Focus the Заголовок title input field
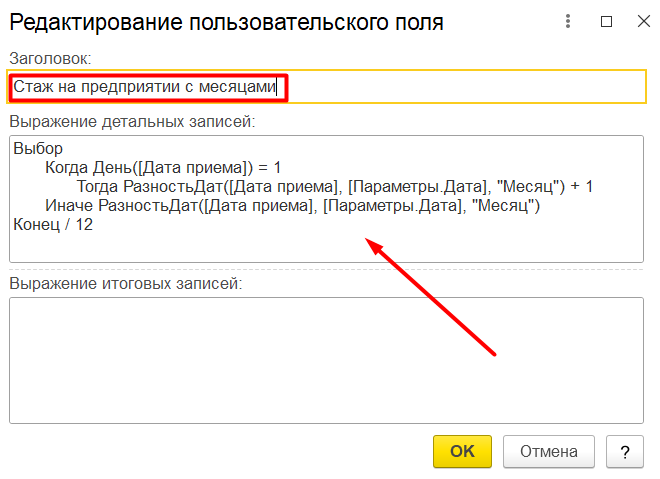Image resolution: width=660 pixels, height=479 pixels. (x=327, y=87)
